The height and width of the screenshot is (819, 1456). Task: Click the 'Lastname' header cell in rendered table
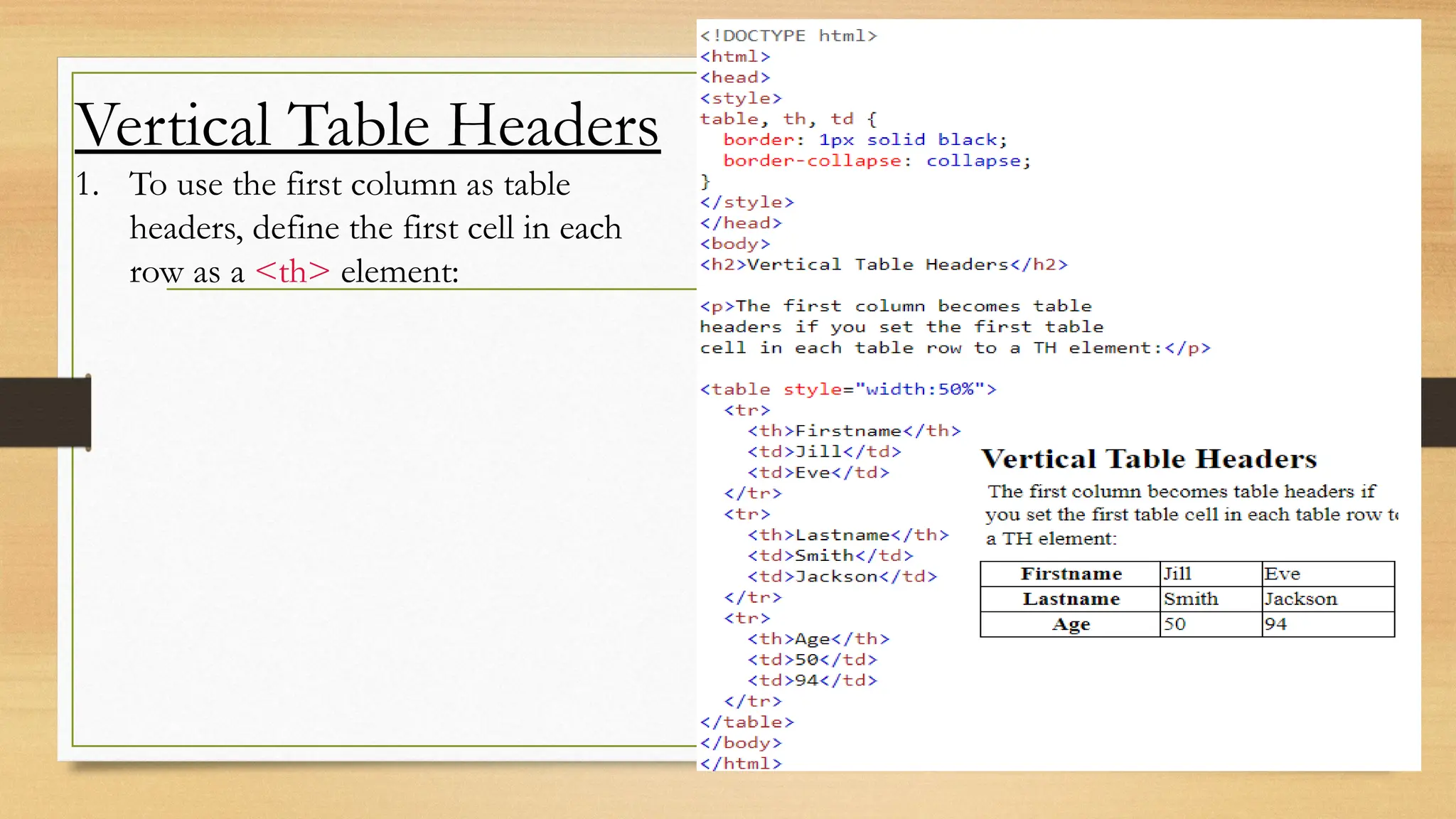(x=1070, y=599)
